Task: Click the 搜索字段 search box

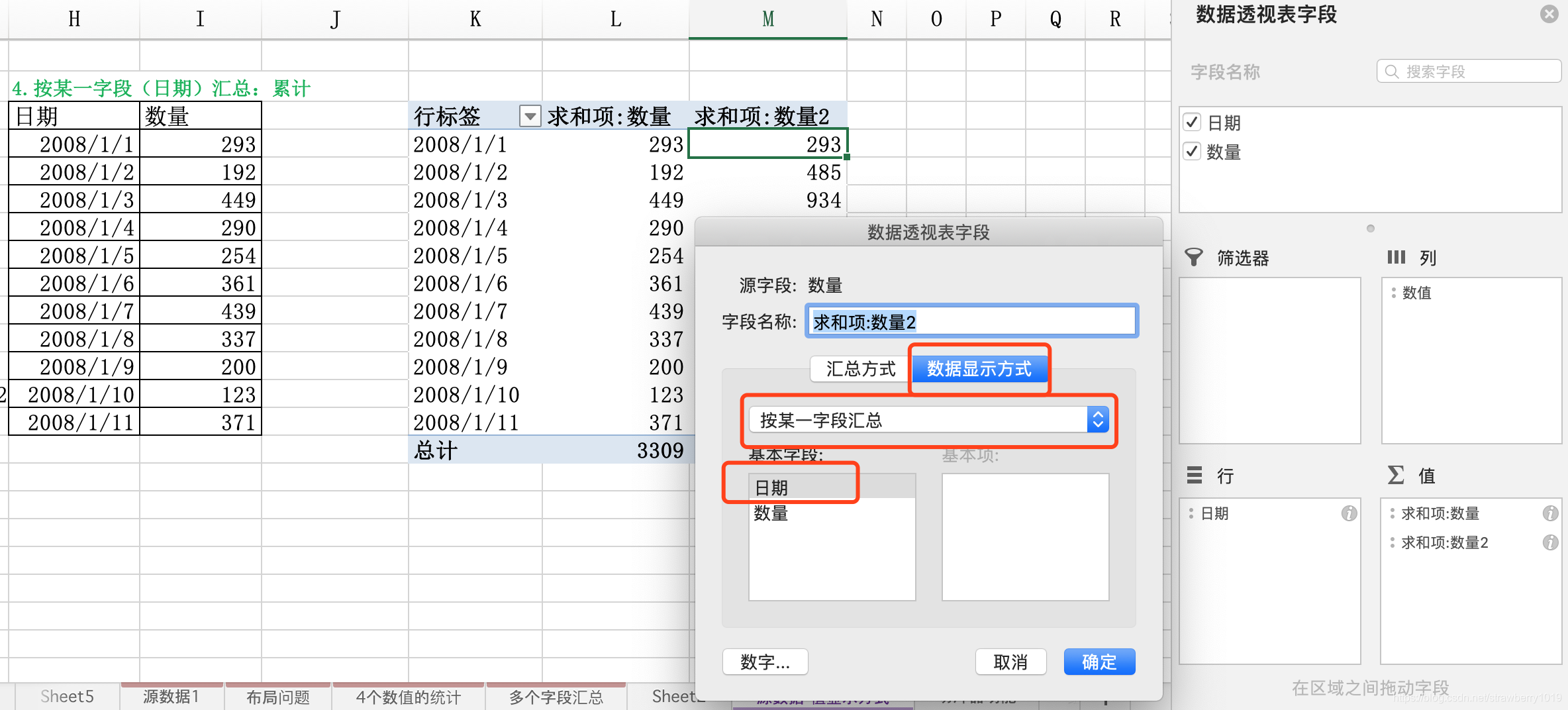Action: tap(1469, 72)
